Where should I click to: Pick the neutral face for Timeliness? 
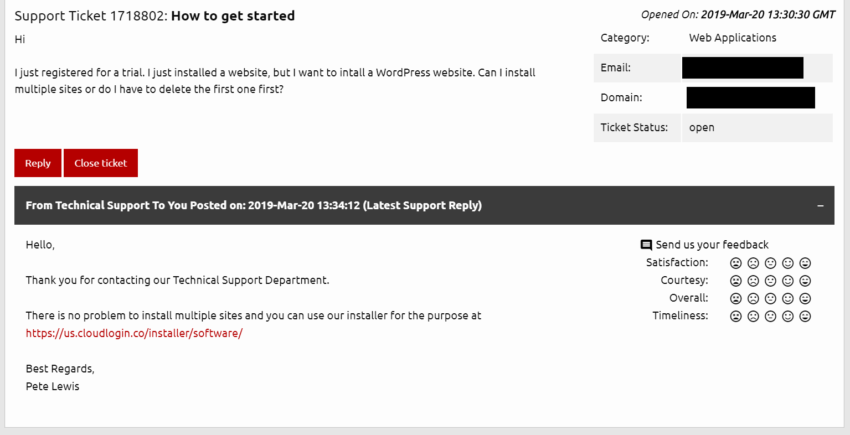click(770, 316)
